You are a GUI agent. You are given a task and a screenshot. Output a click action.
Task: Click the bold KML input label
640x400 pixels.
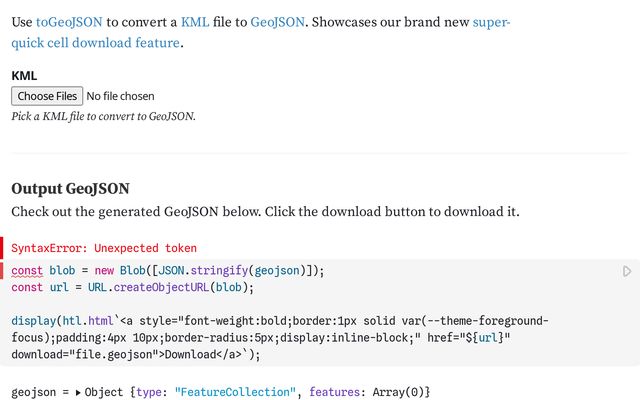click(x=24, y=76)
